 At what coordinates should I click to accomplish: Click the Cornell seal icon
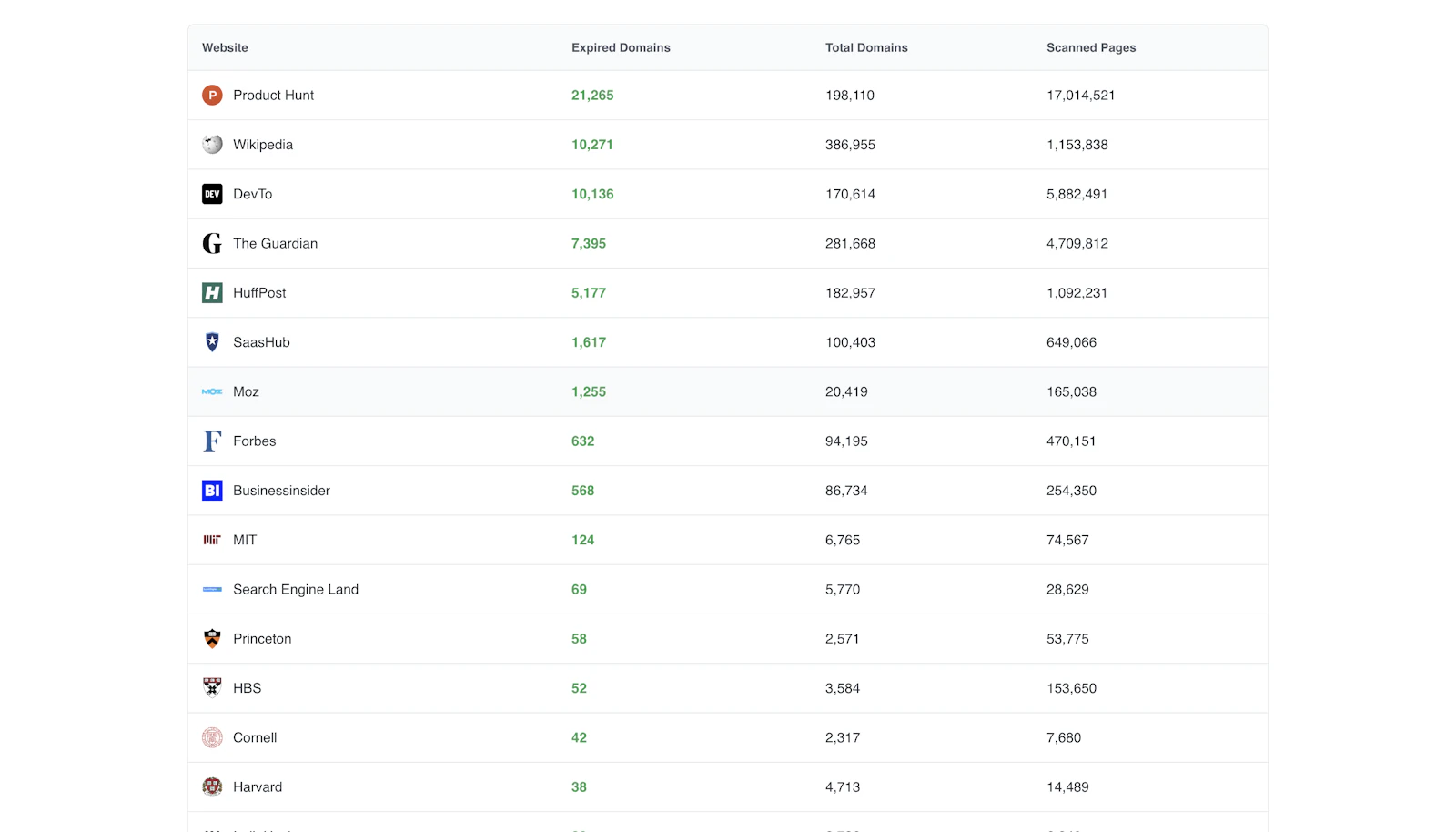(212, 737)
